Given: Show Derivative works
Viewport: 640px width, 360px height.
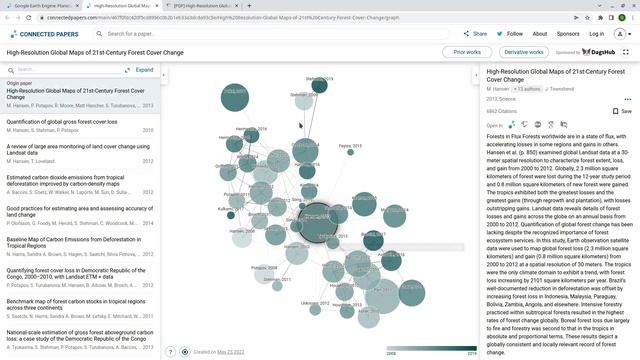Looking at the screenshot, I should pyautogui.click(x=524, y=52).
